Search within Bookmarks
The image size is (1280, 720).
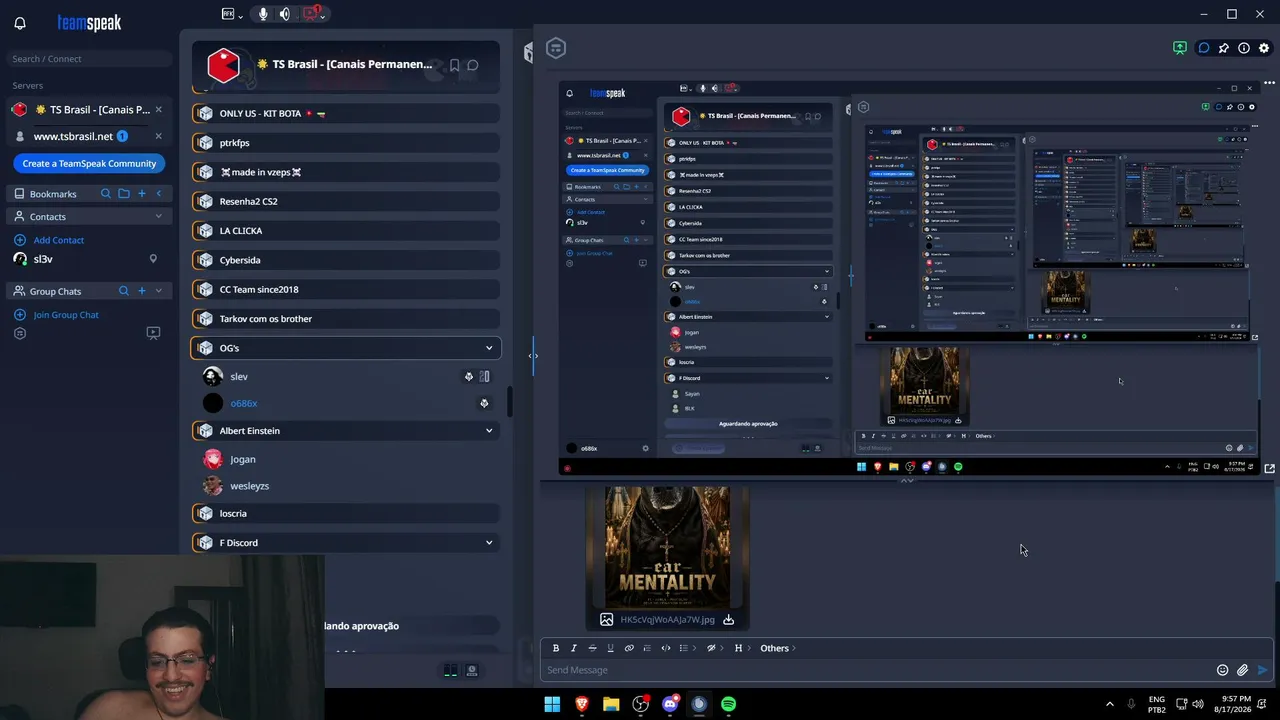tap(105, 193)
